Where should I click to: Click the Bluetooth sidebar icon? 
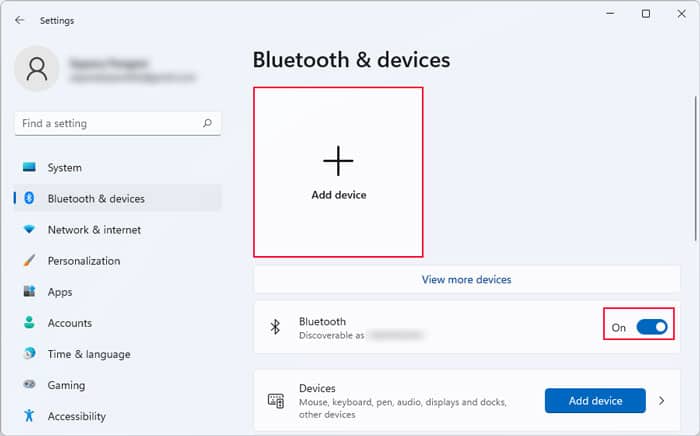[29, 198]
